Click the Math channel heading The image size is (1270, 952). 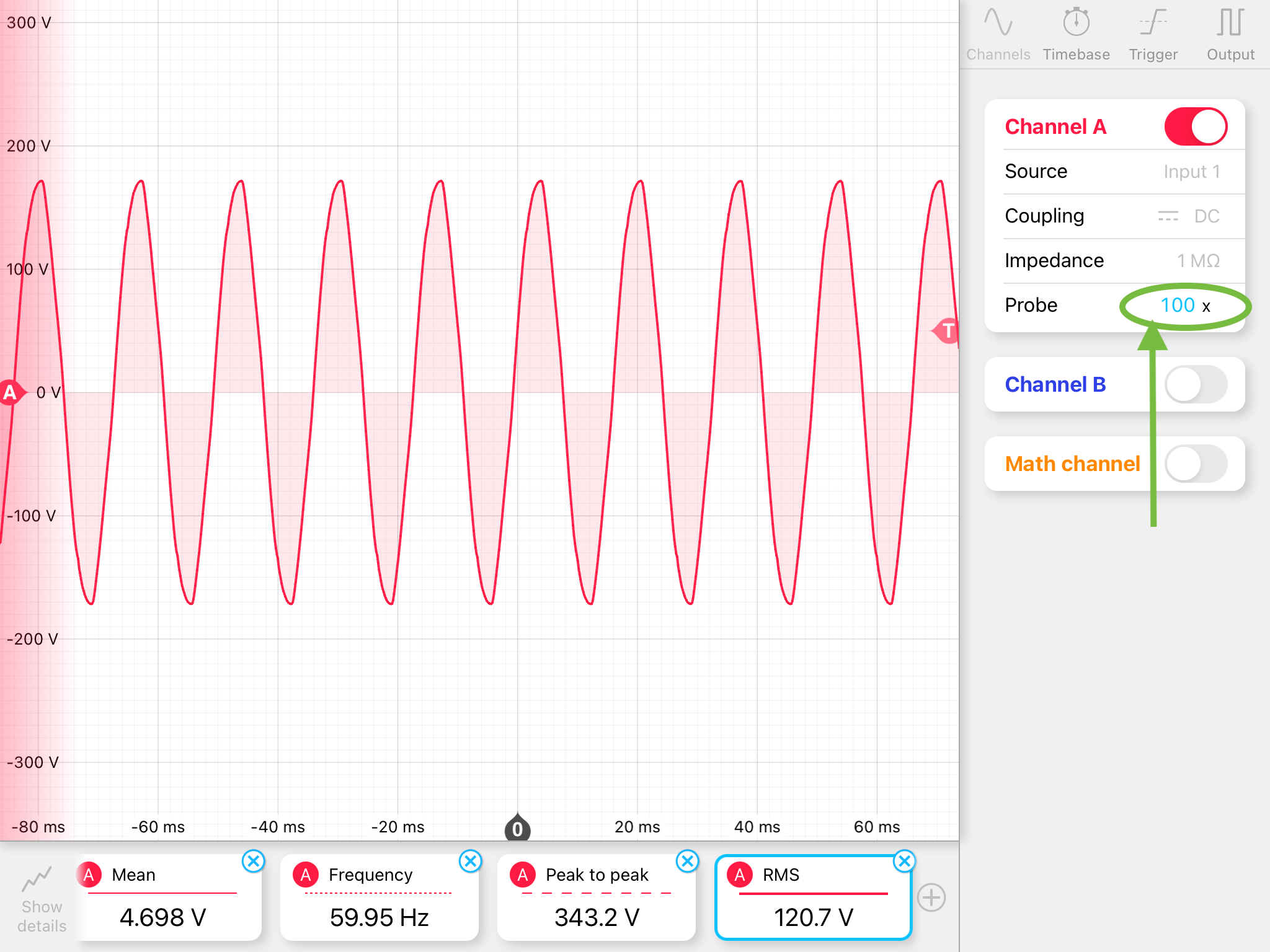[1073, 464]
